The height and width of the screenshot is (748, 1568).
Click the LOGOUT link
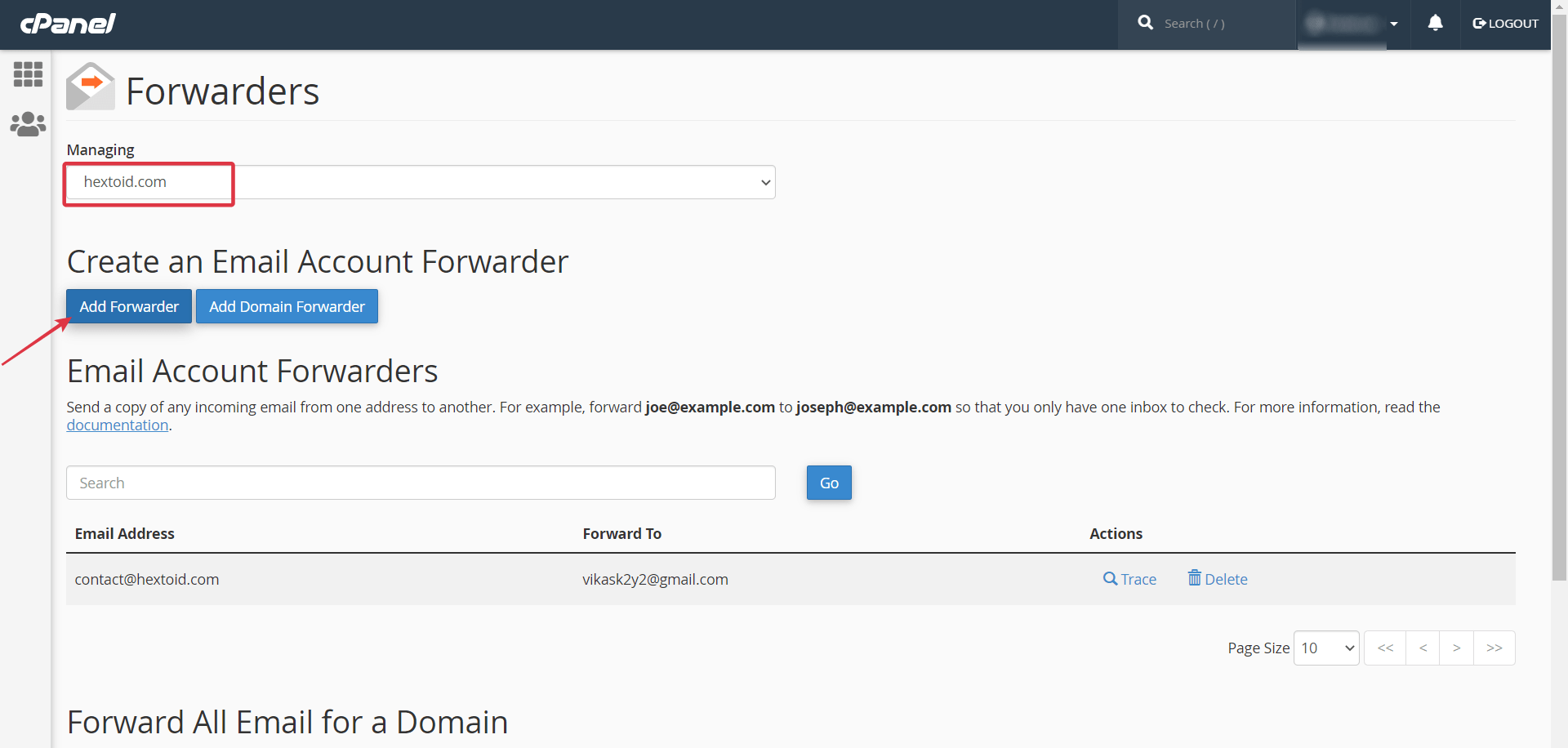click(x=1505, y=24)
